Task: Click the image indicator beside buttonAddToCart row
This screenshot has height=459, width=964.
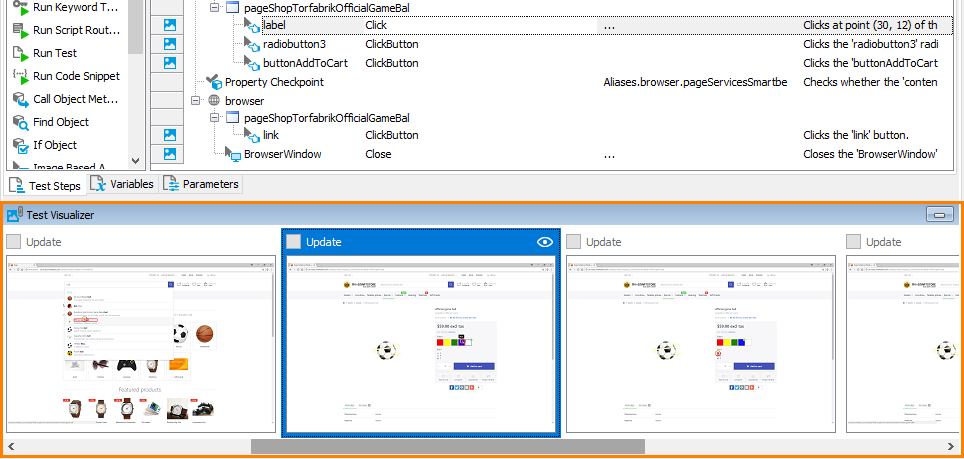Action: 170,63
